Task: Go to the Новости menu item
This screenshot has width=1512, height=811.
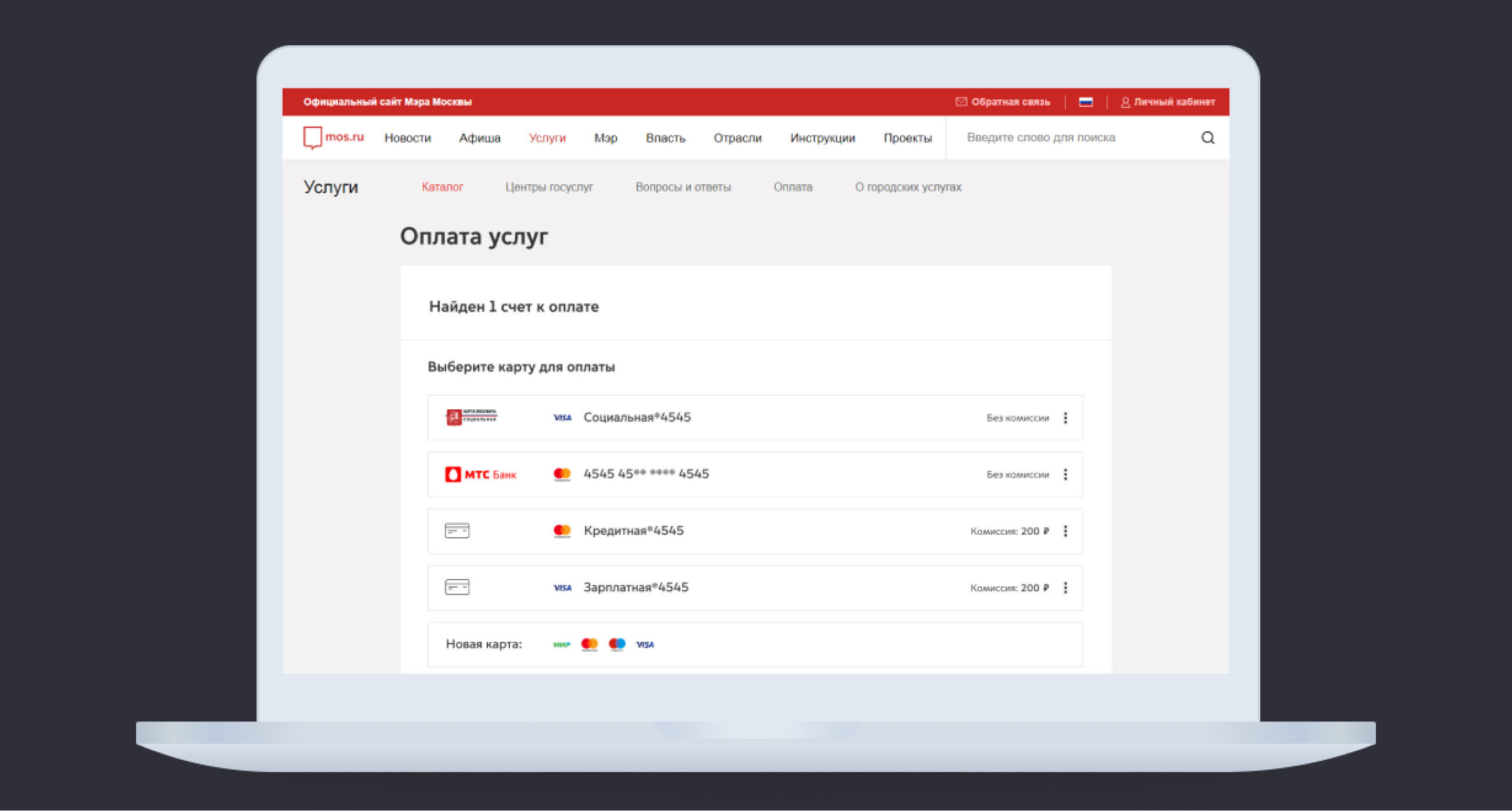Action: tap(407, 138)
